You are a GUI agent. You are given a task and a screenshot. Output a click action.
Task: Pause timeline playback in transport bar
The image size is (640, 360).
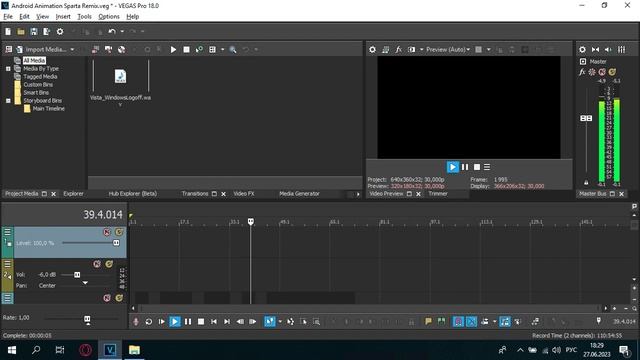pyautogui.click(x=188, y=322)
